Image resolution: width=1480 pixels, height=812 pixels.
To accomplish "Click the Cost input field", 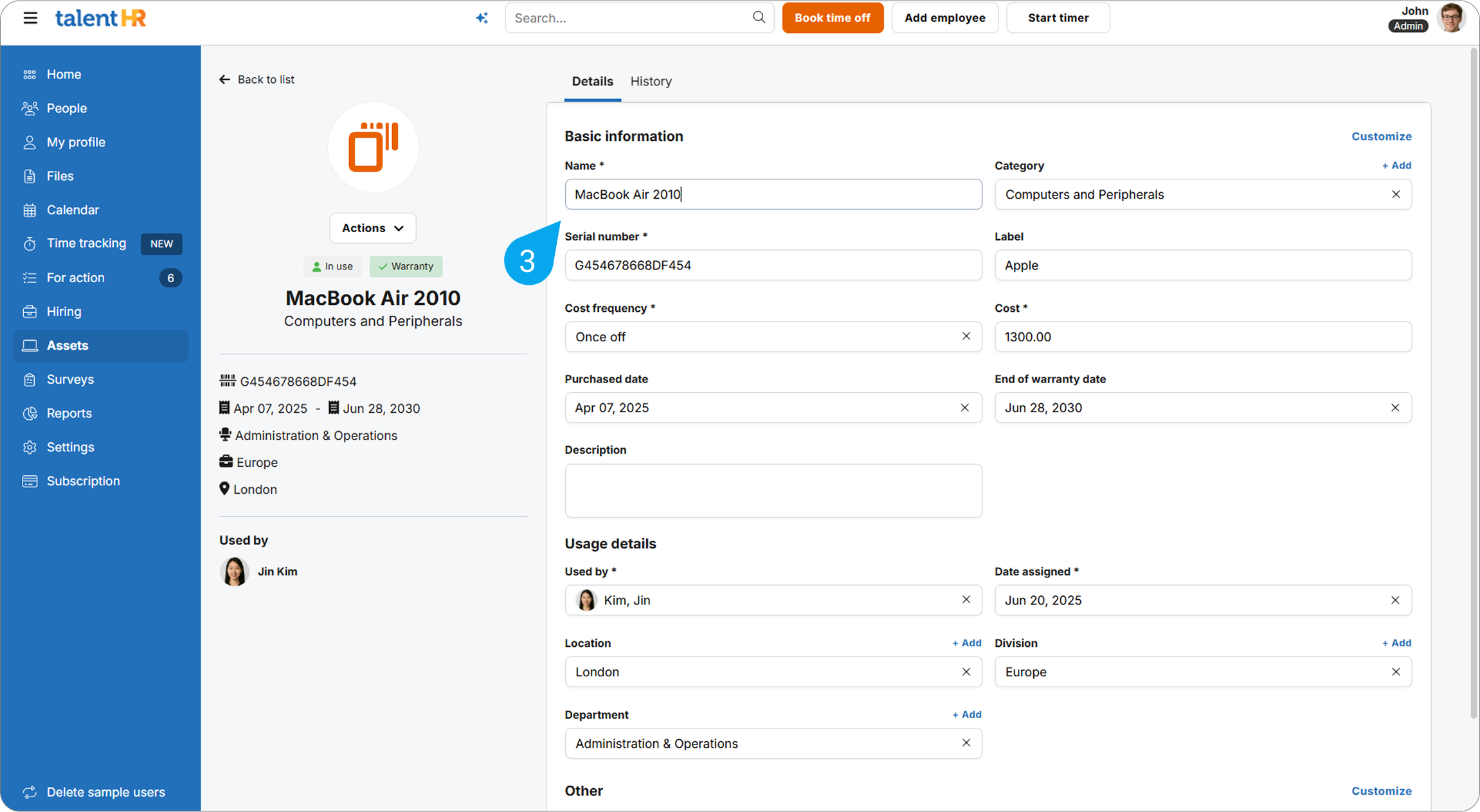I will [1203, 337].
